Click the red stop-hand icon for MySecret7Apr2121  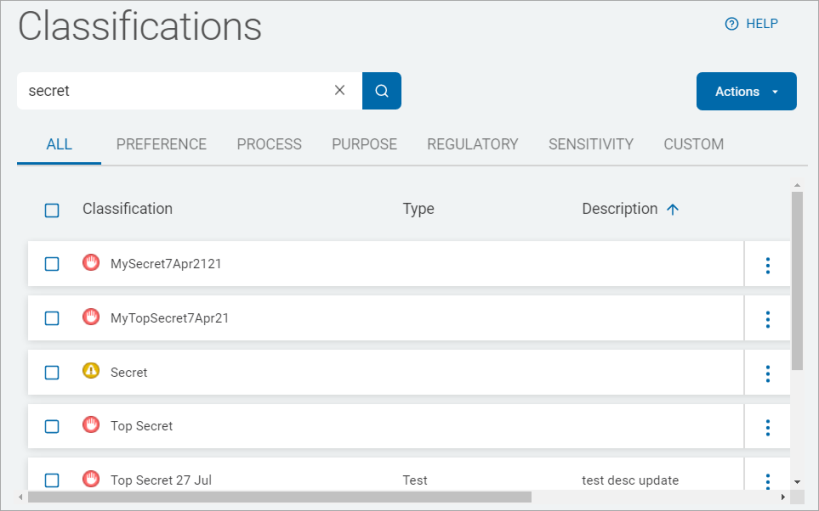91,262
